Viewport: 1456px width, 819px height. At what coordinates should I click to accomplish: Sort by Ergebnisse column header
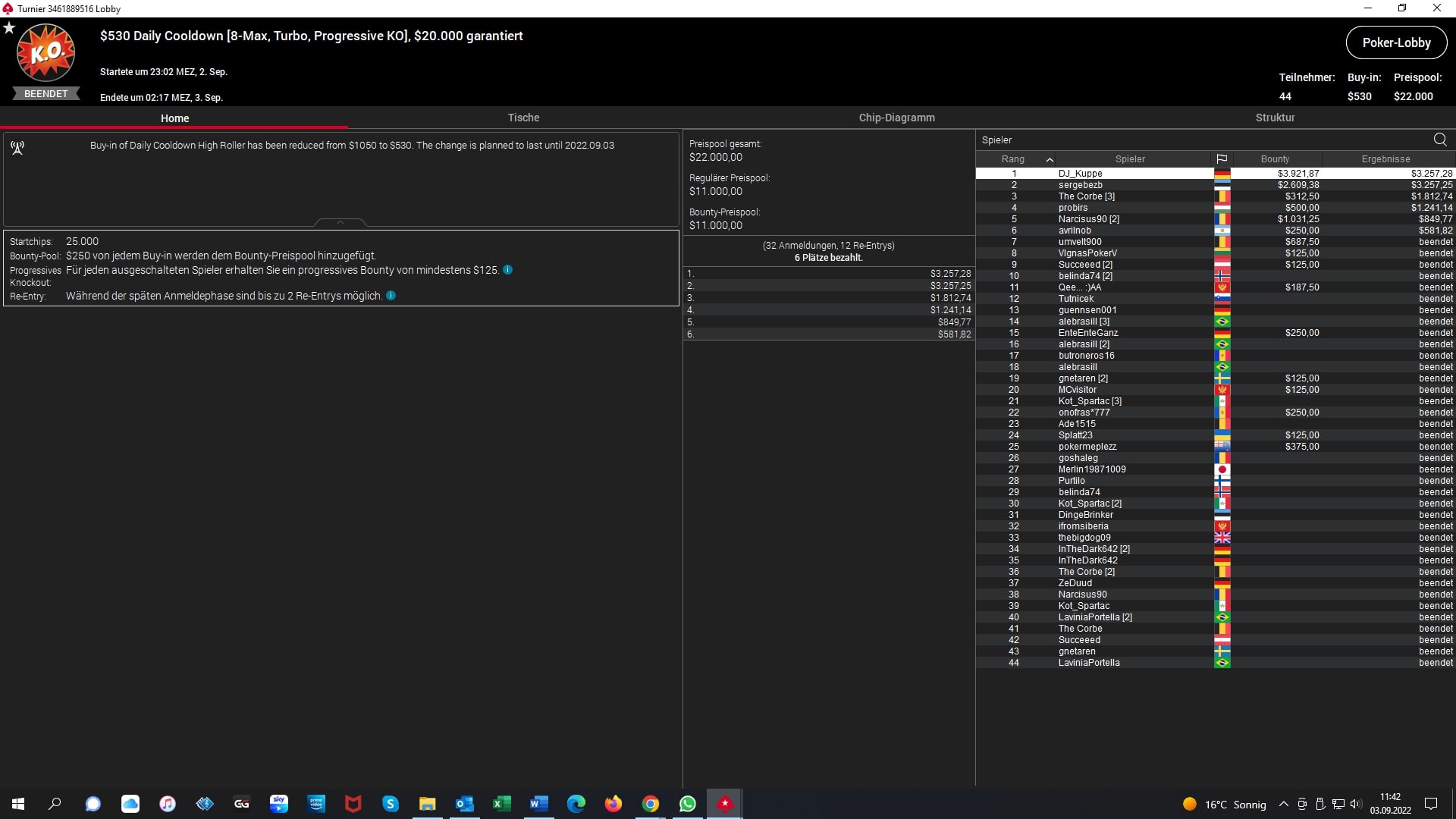(1385, 159)
